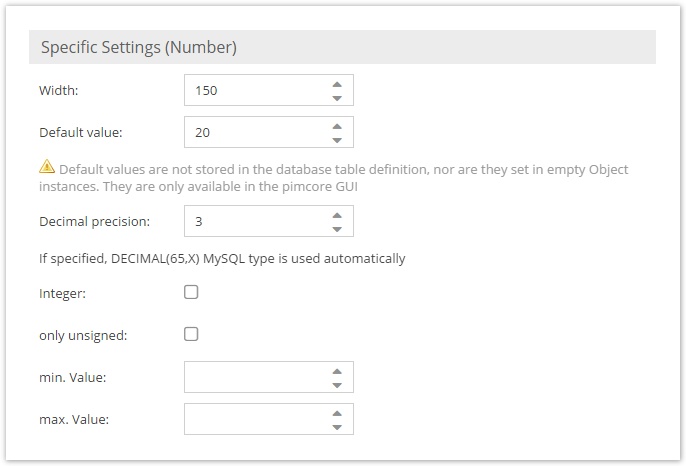
Task: Enable the Integer checkbox
Action: (x=192, y=292)
